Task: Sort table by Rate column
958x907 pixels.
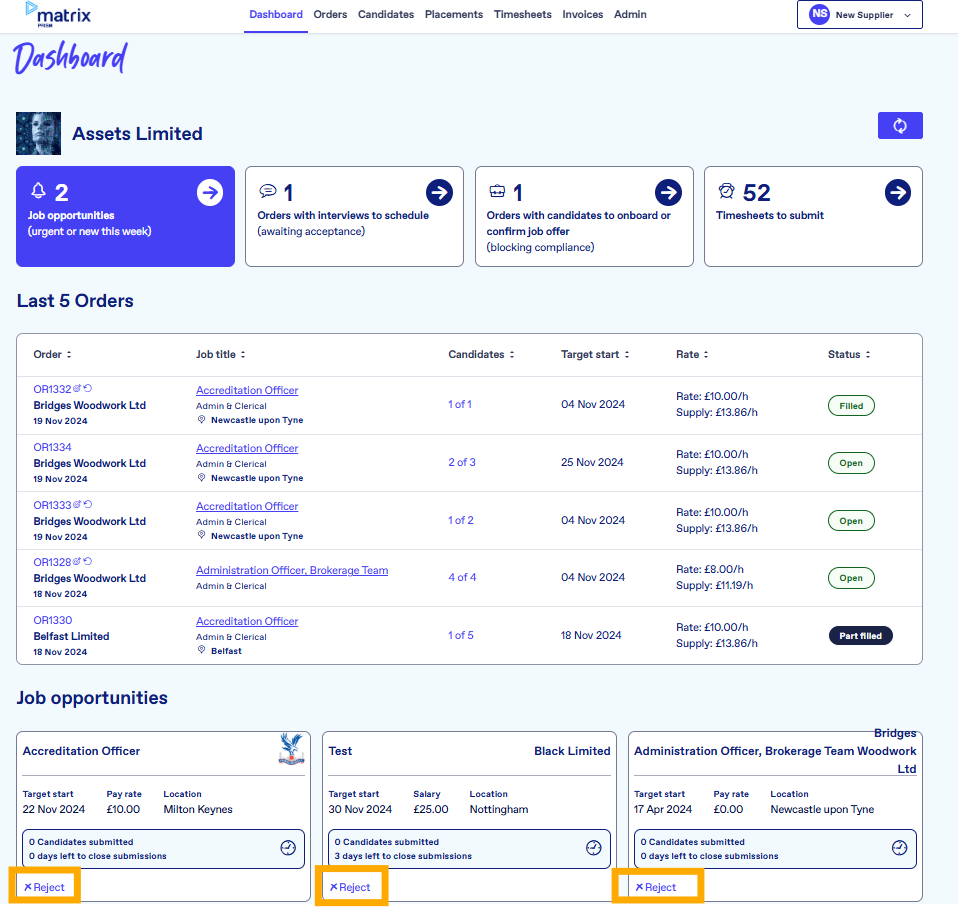Action: pyautogui.click(x=692, y=354)
